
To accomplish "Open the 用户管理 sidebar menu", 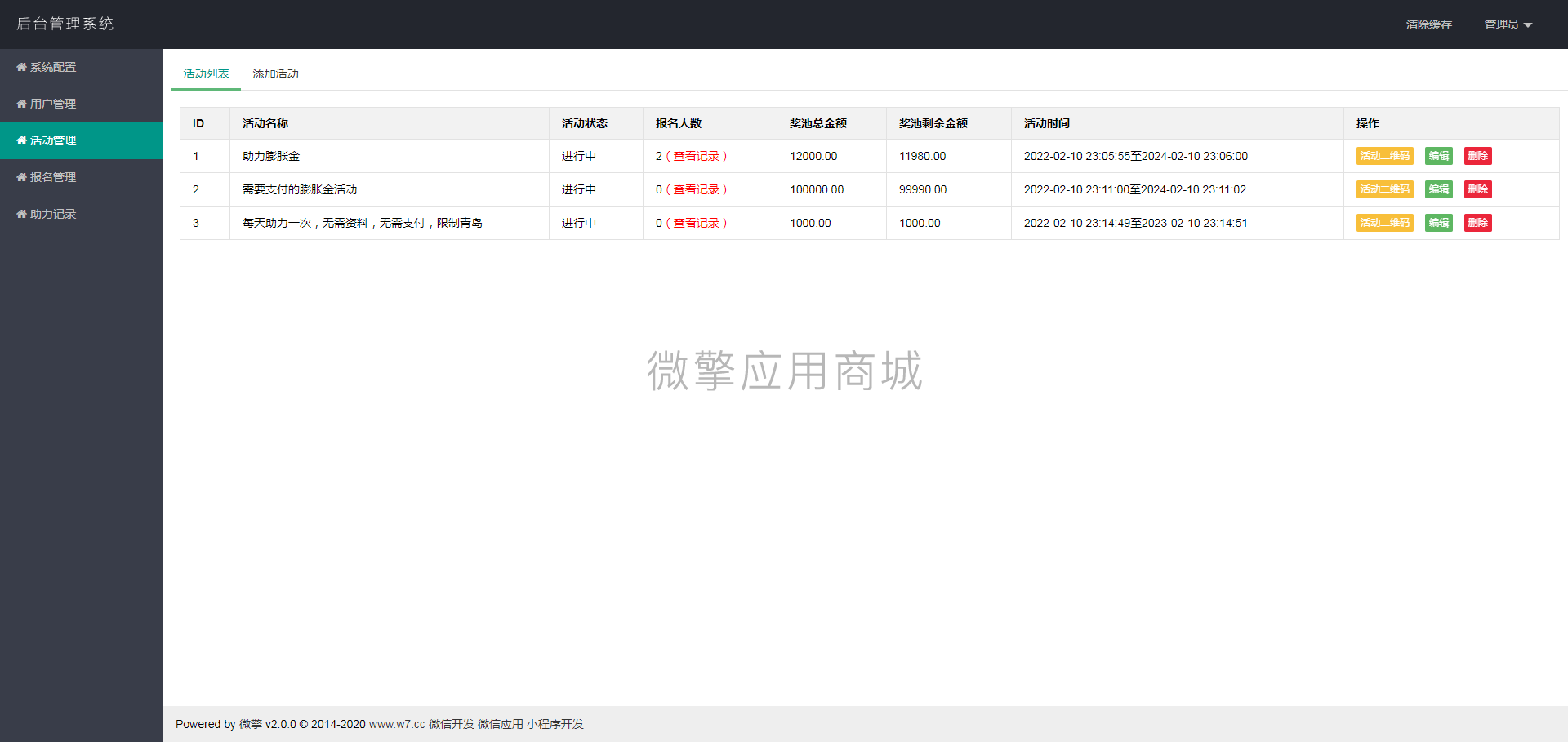I will point(82,104).
